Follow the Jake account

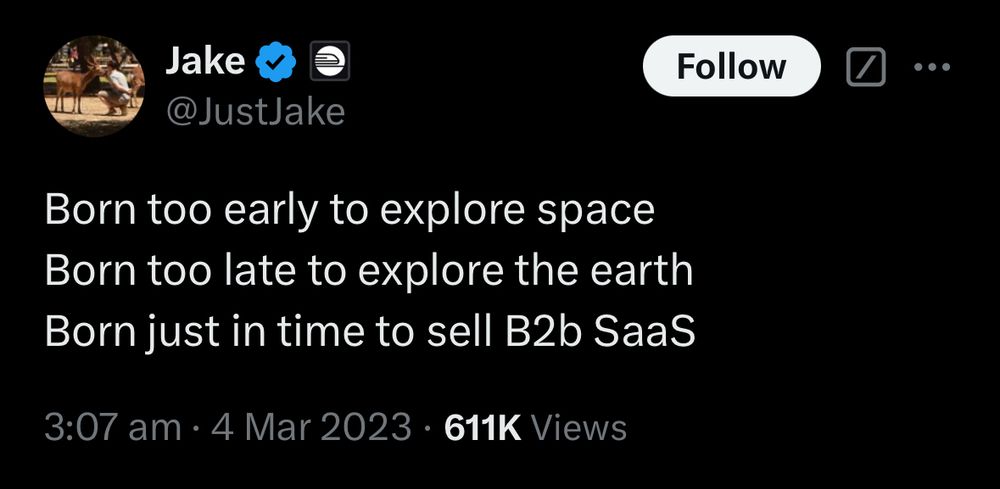tap(731, 66)
